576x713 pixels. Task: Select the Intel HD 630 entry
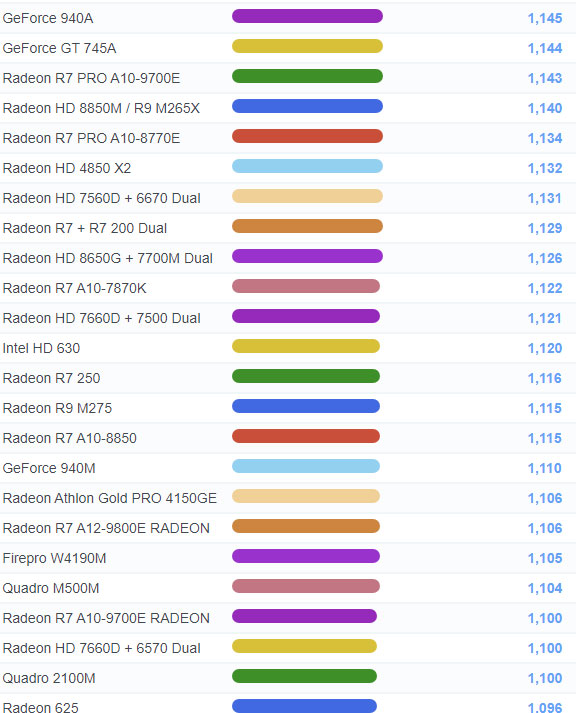41,348
